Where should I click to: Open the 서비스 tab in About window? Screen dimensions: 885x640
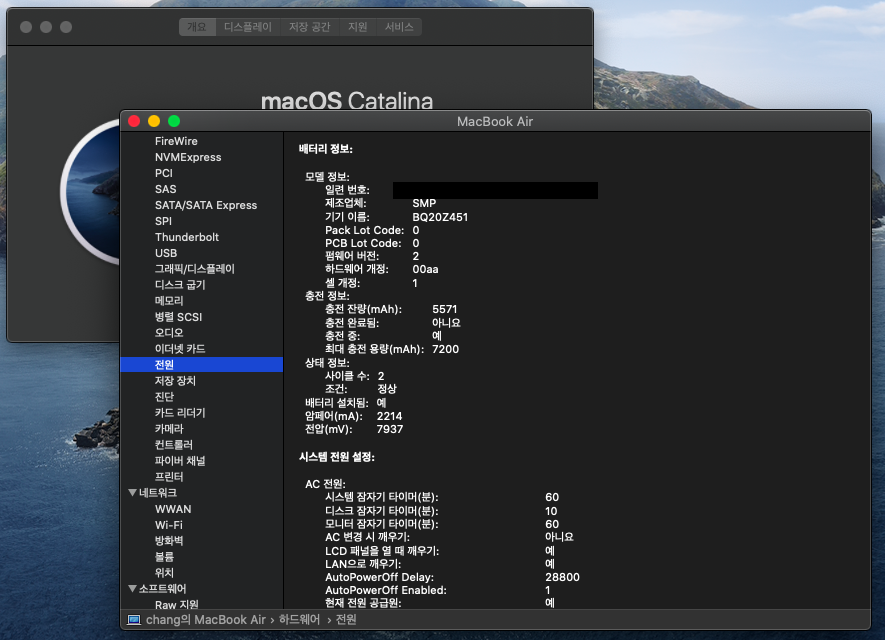[x=399, y=27]
